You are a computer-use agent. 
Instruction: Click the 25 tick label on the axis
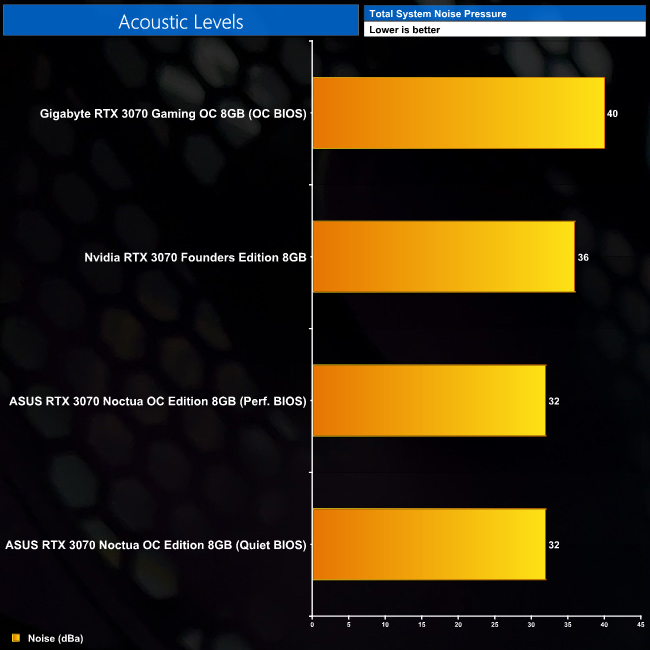coord(495,625)
